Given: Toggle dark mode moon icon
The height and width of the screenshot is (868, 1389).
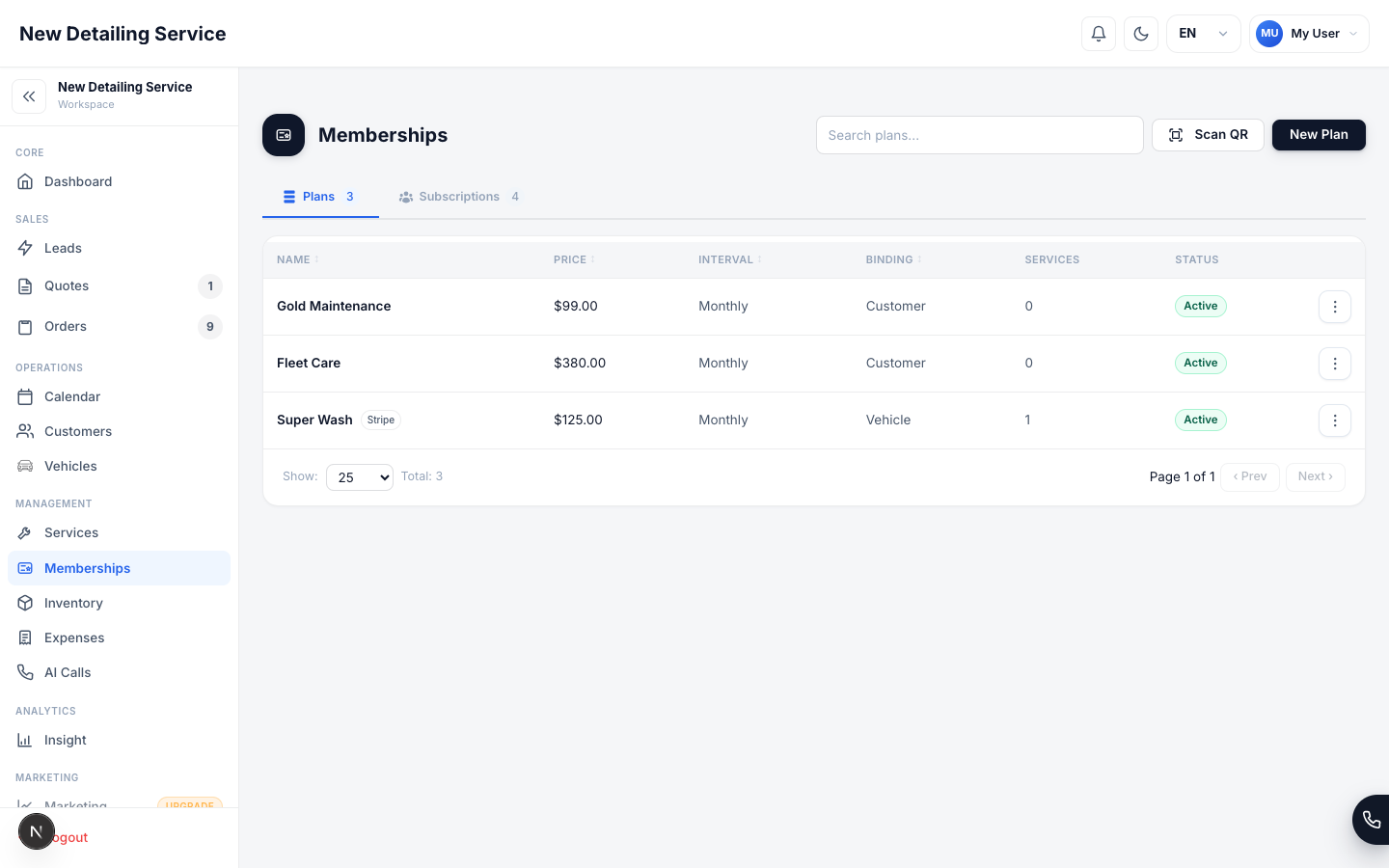Looking at the screenshot, I should (1141, 34).
